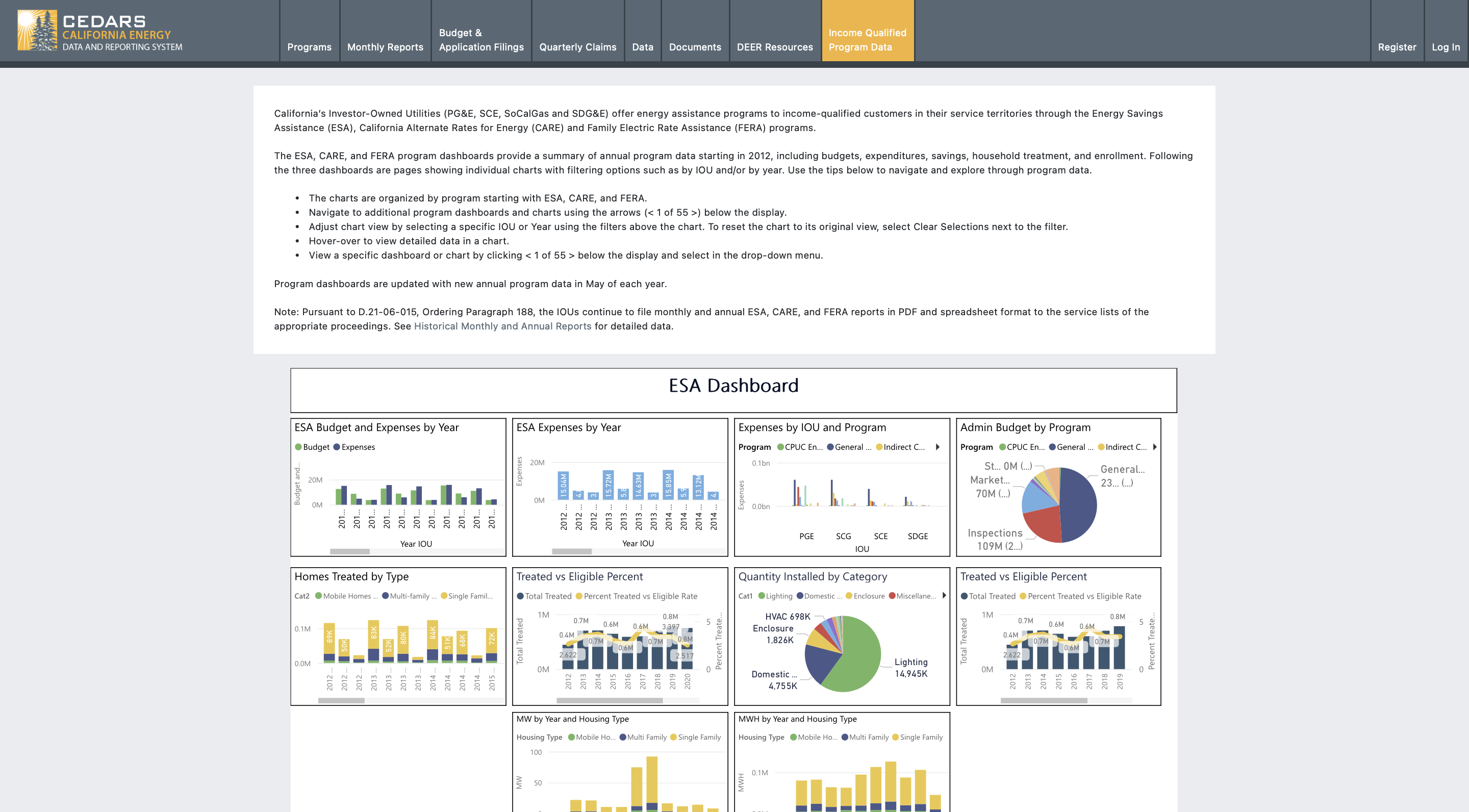
Task: Click the Log In button
Action: [1445, 47]
